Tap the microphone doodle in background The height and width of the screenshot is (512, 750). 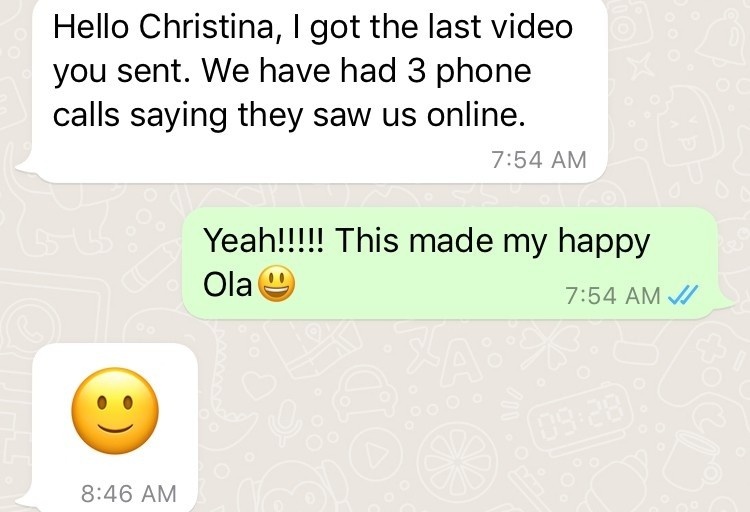pos(286,421)
